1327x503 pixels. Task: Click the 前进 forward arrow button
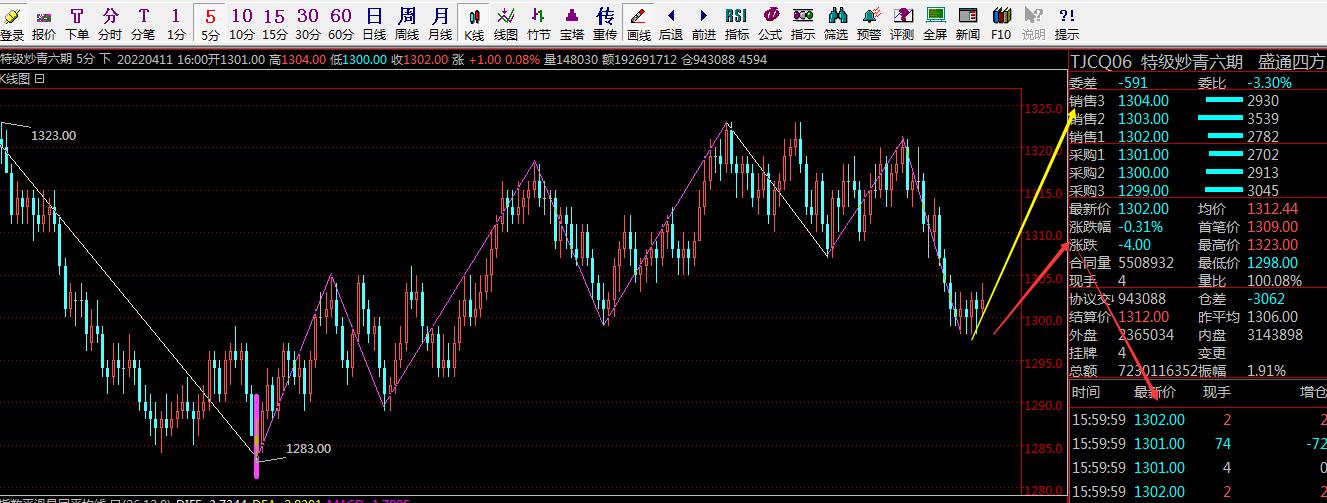pyautogui.click(x=704, y=22)
